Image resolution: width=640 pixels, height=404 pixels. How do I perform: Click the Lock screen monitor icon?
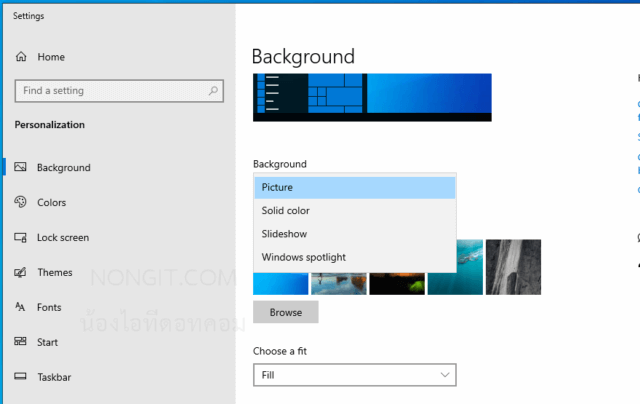pos(20,237)
